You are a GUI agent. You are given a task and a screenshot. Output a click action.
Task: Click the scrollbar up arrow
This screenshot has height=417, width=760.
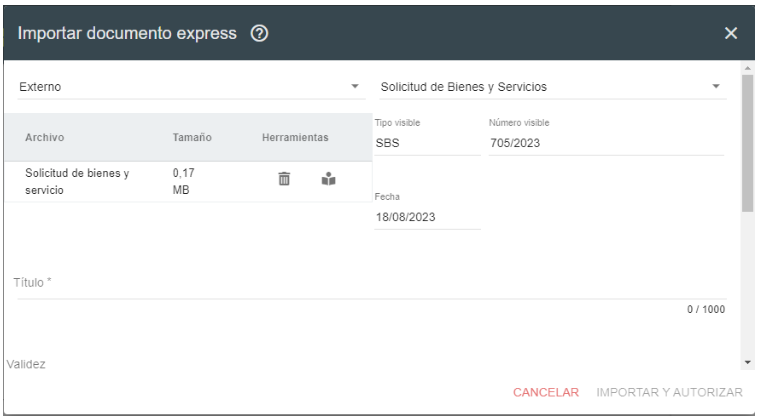[x=747, y=68]
